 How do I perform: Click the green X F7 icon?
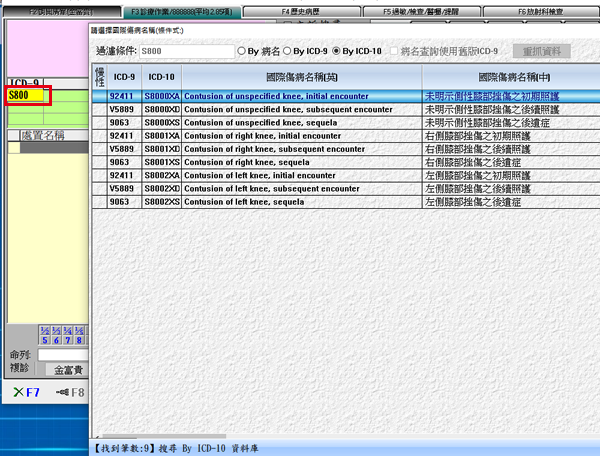(x=18, y=392)
